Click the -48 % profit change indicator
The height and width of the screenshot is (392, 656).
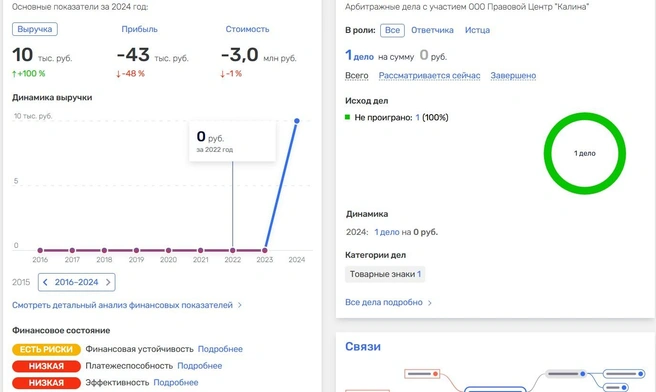click(x=130, y=74)
